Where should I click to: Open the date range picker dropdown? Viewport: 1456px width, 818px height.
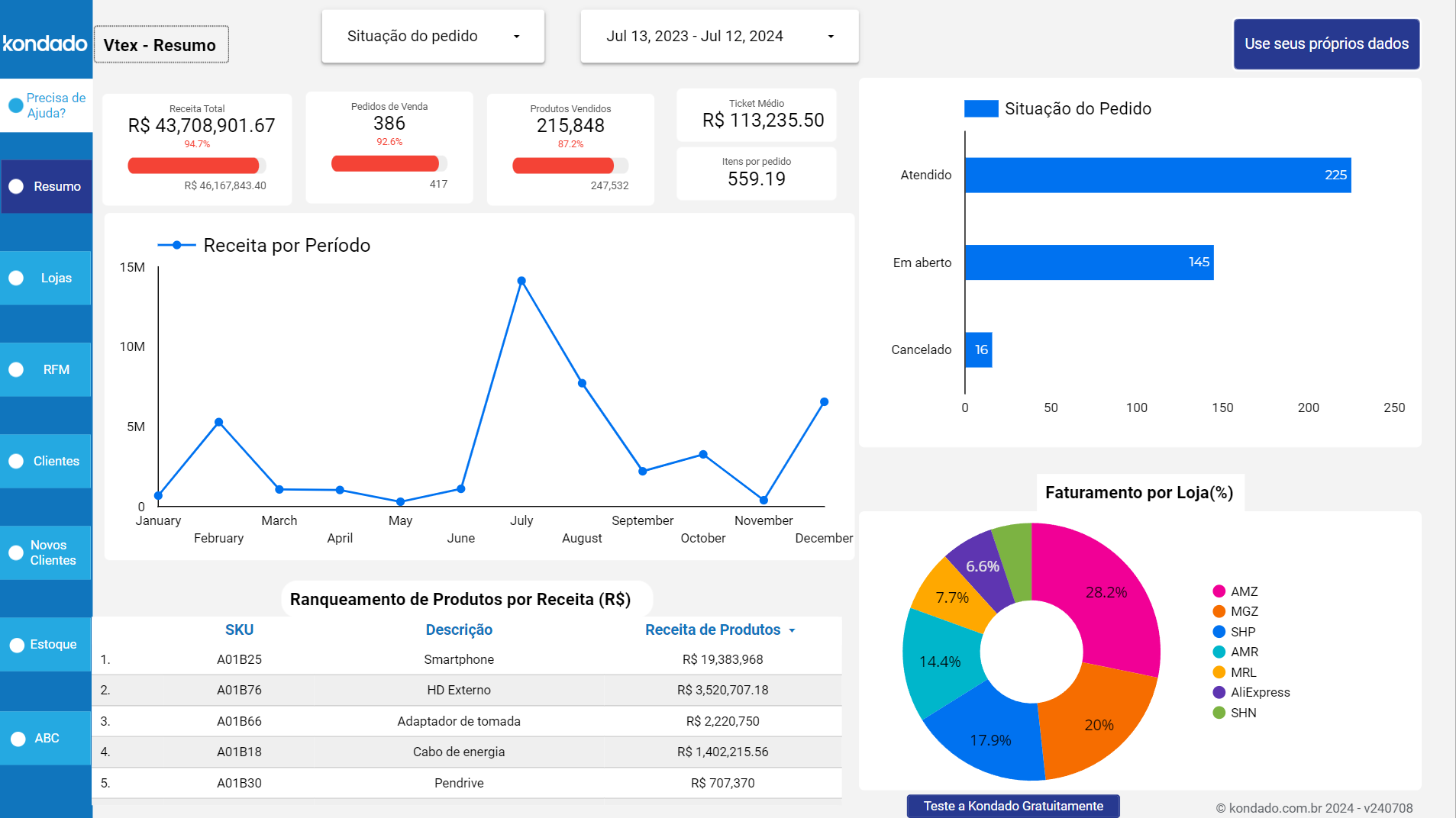[x=718, y=35]
